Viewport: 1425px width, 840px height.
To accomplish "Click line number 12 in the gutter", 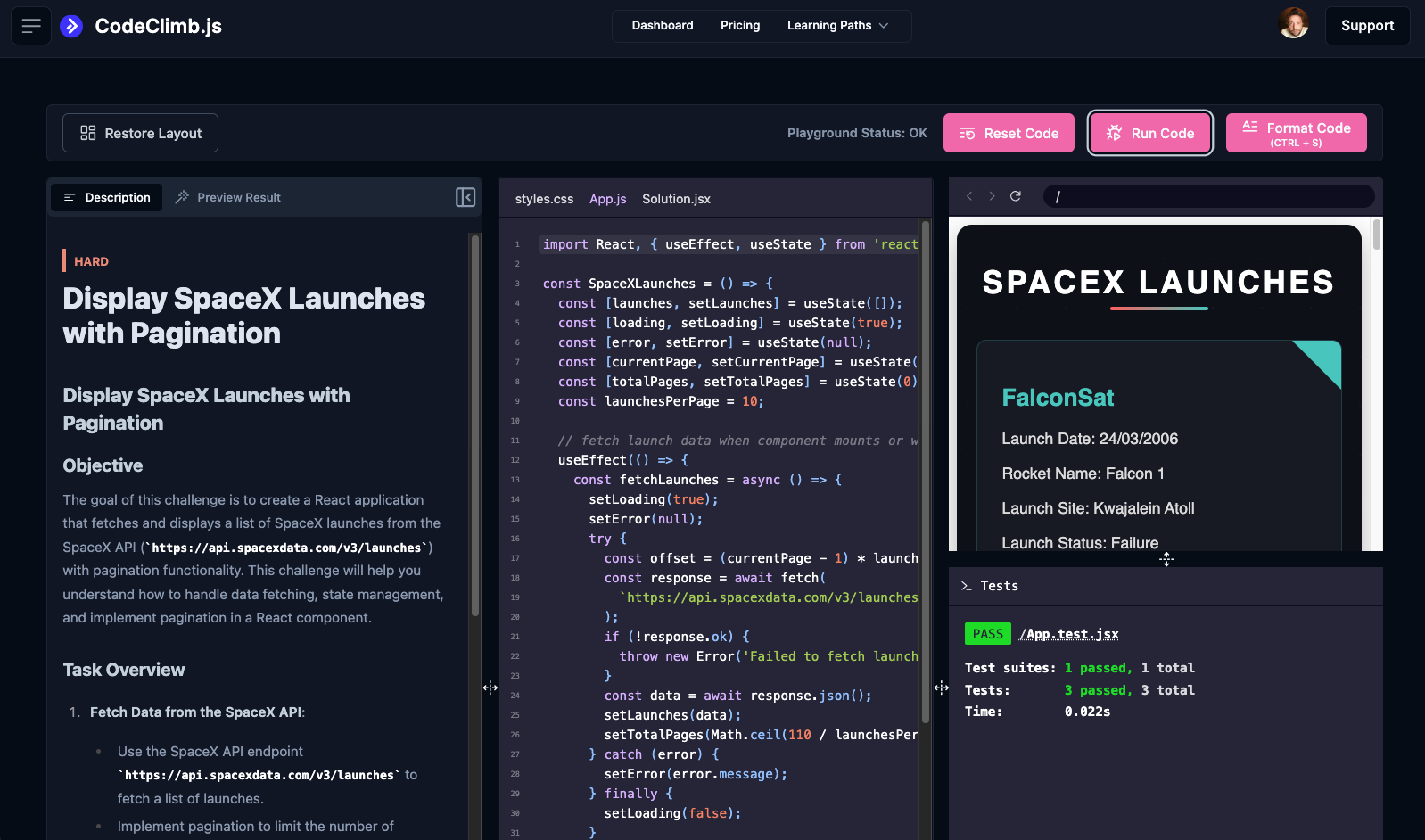I will point(515,460).
